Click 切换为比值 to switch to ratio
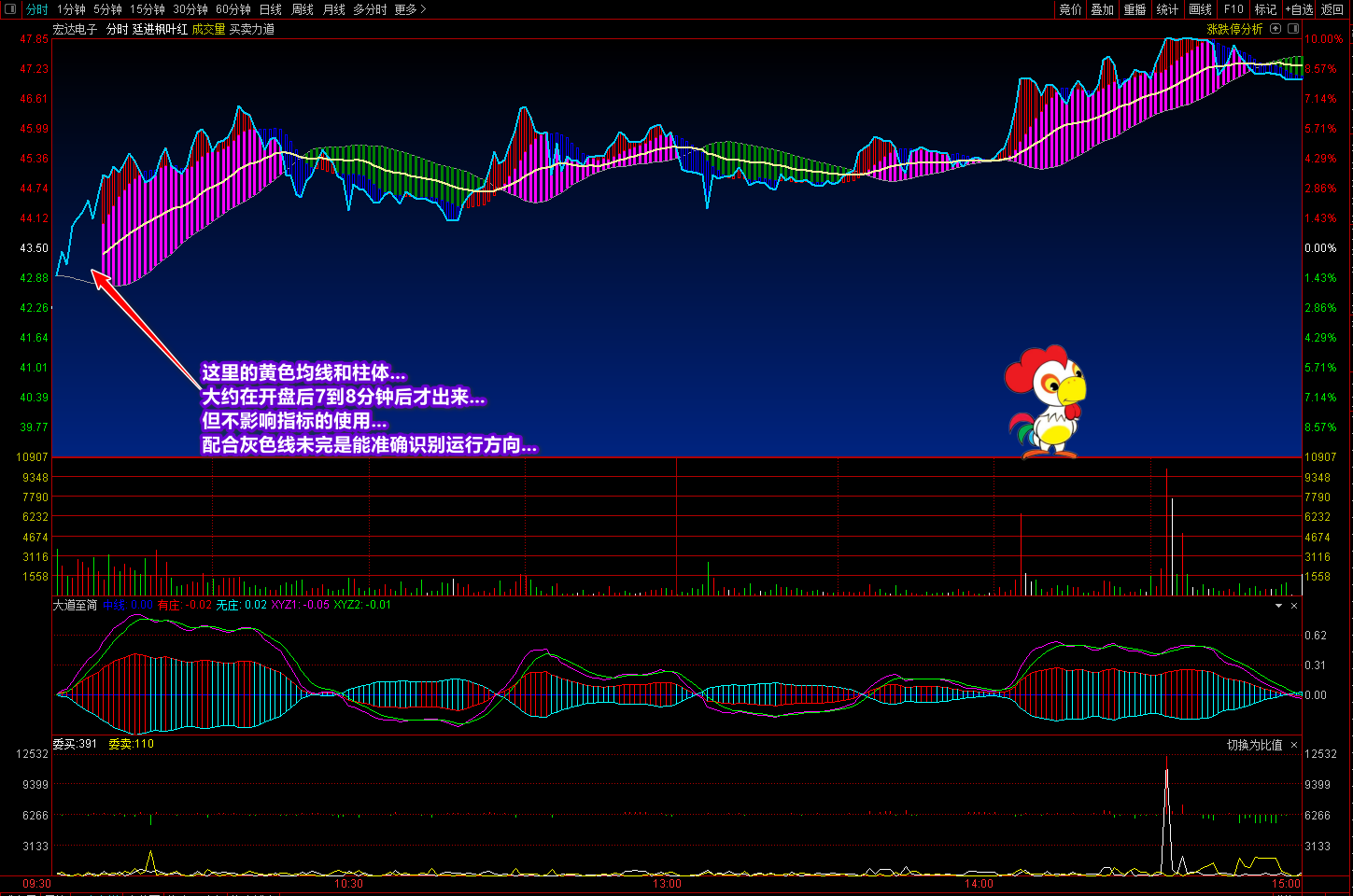 coord(1254,745)
